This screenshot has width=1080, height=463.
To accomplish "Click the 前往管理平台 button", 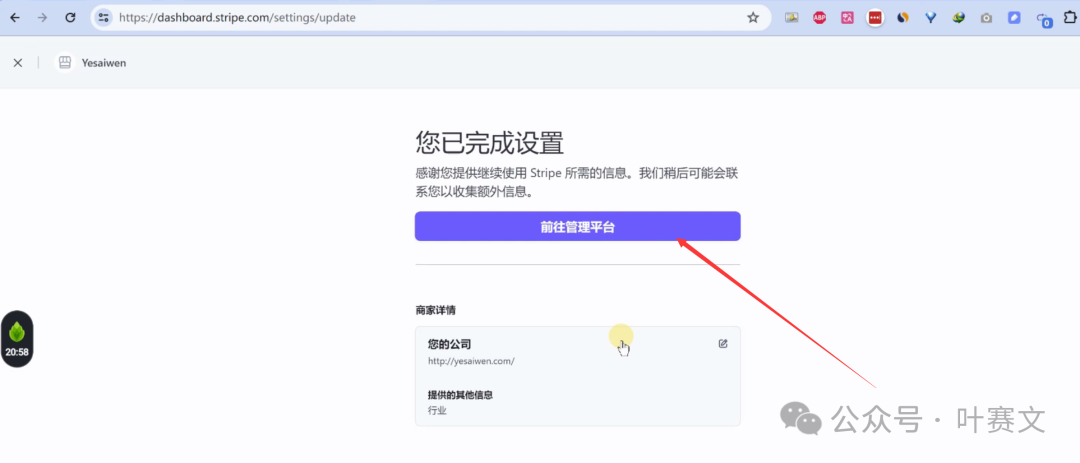I will tap(577, 227).
